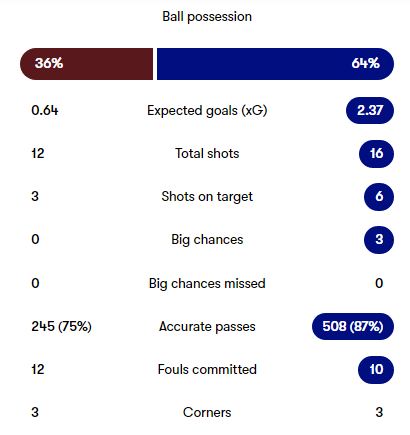Select the 0.64 xG value
The height and width of the screenshot is (435, 410).
coord(45,110)
